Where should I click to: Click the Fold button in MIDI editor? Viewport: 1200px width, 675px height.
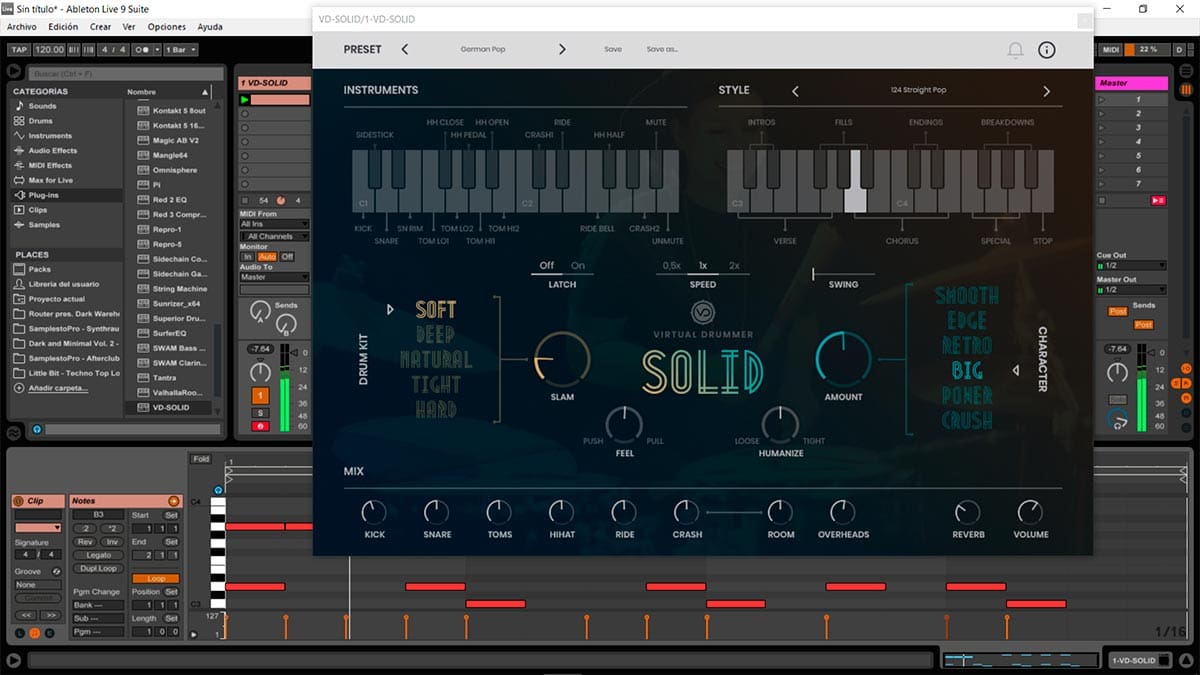click(x=202, y=459)
